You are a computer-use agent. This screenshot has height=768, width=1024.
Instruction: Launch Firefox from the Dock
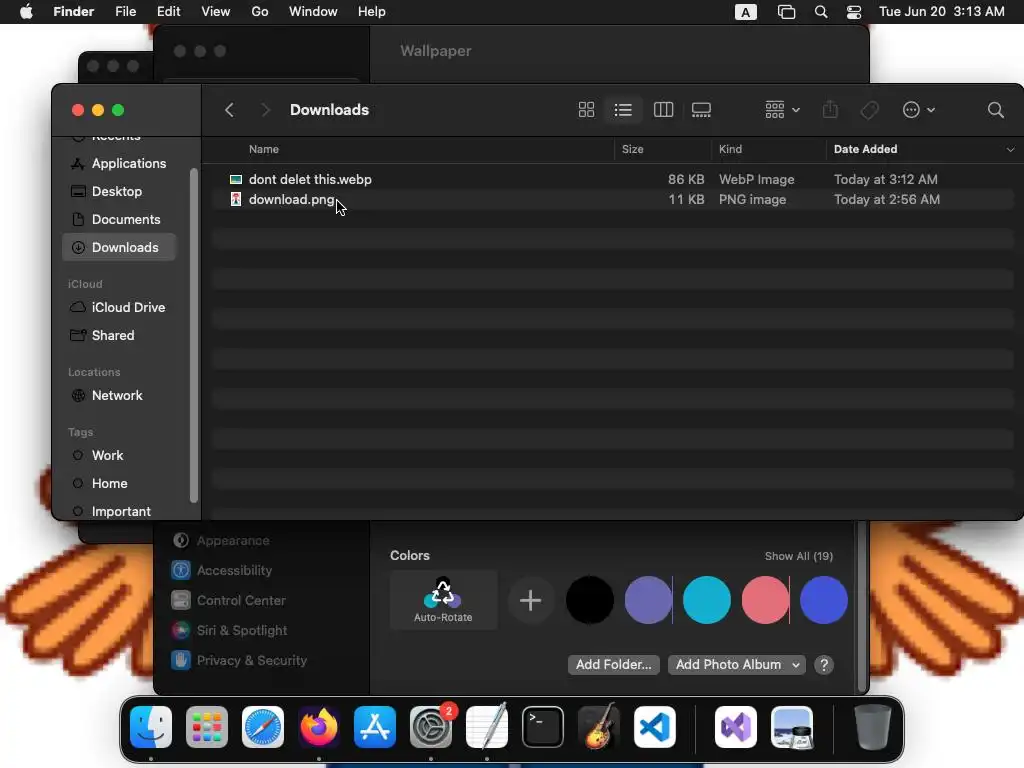pos(319,727)
